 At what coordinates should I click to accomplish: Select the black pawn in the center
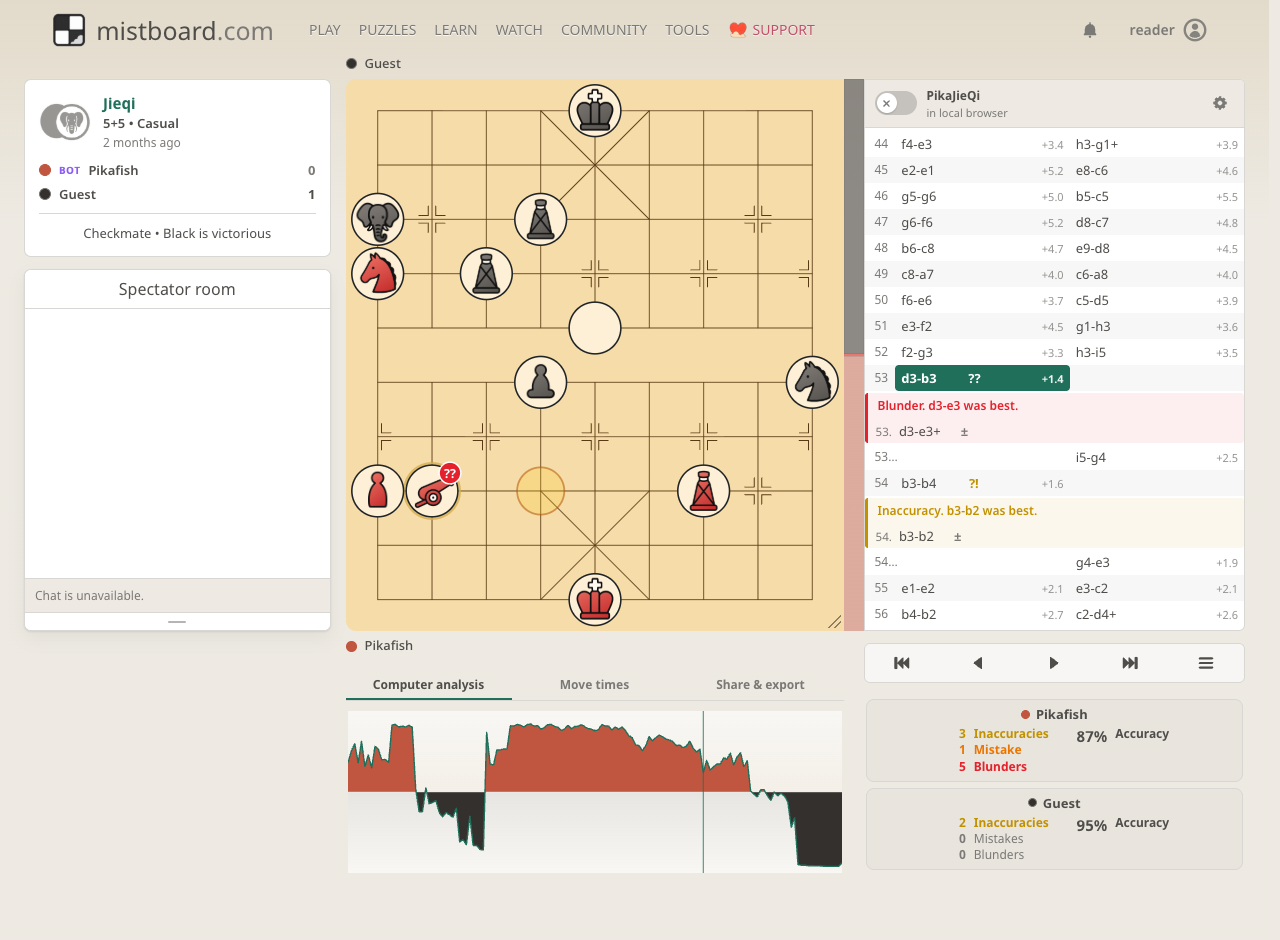click(x=541, y=382)
